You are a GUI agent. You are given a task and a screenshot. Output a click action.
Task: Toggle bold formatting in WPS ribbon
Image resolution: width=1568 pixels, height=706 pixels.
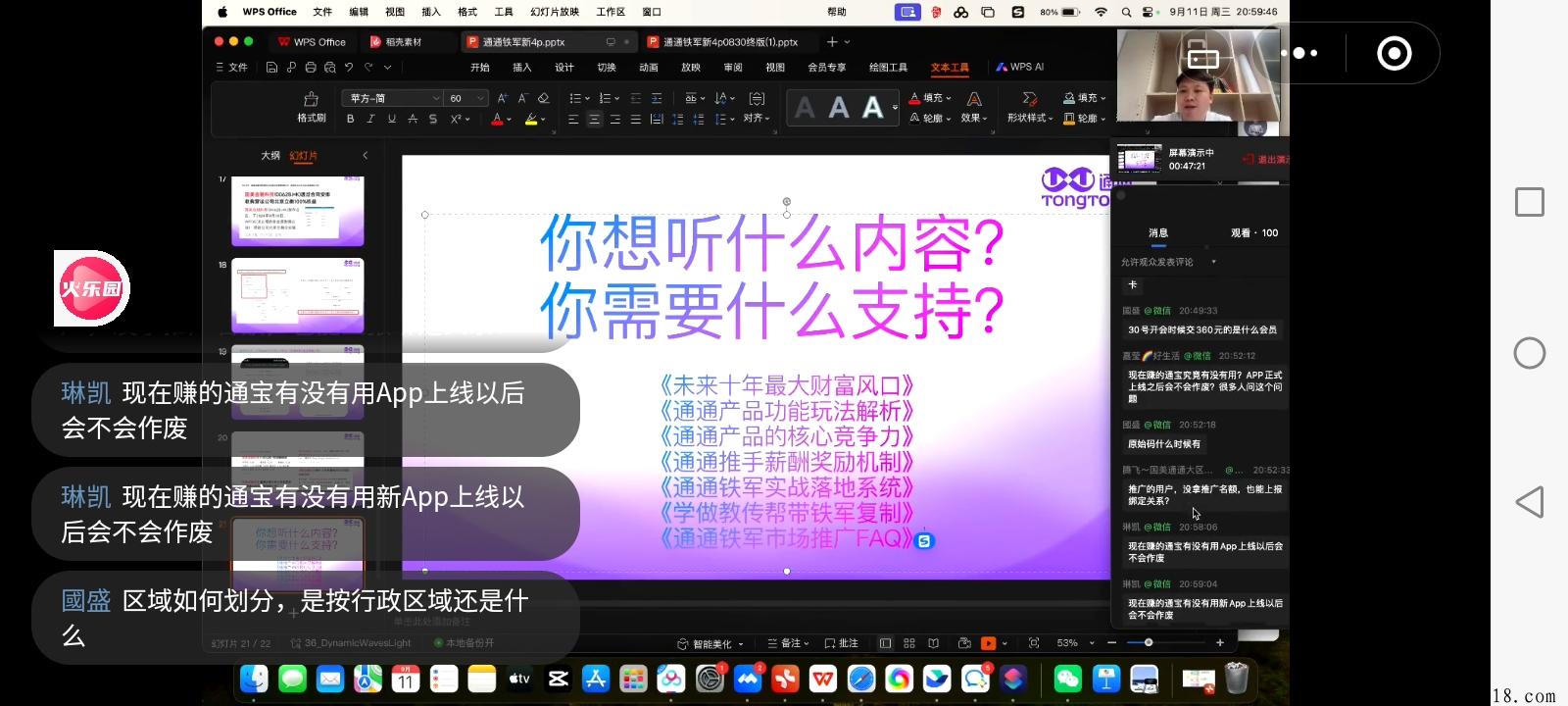coord(350,119)
